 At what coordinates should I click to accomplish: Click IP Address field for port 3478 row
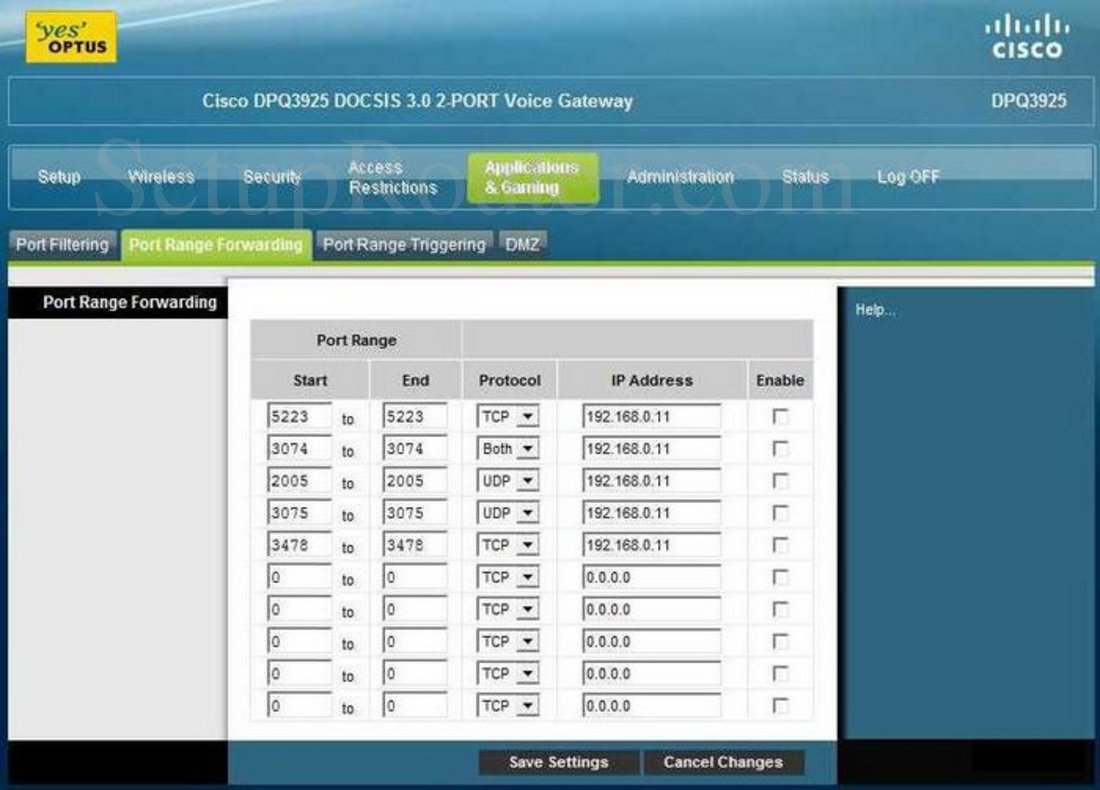pyautogui.click(x=651, y=545)
